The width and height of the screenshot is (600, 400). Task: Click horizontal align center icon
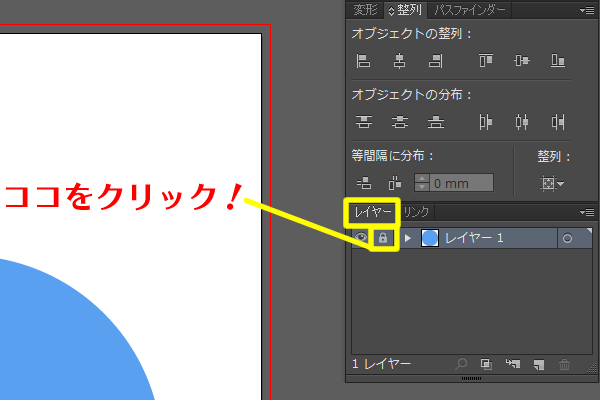tap(399, 61)
